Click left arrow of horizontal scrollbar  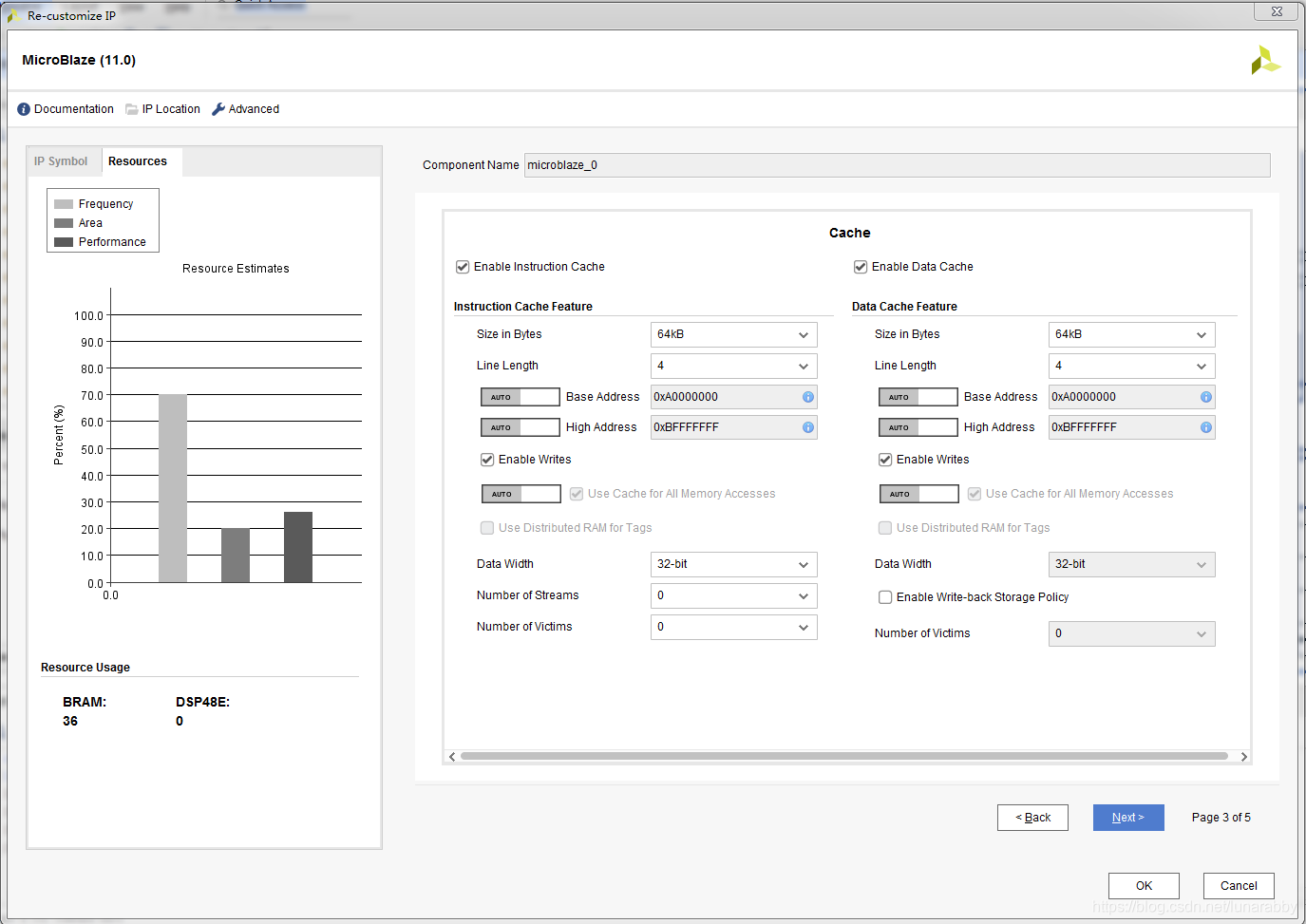(452, 757)
